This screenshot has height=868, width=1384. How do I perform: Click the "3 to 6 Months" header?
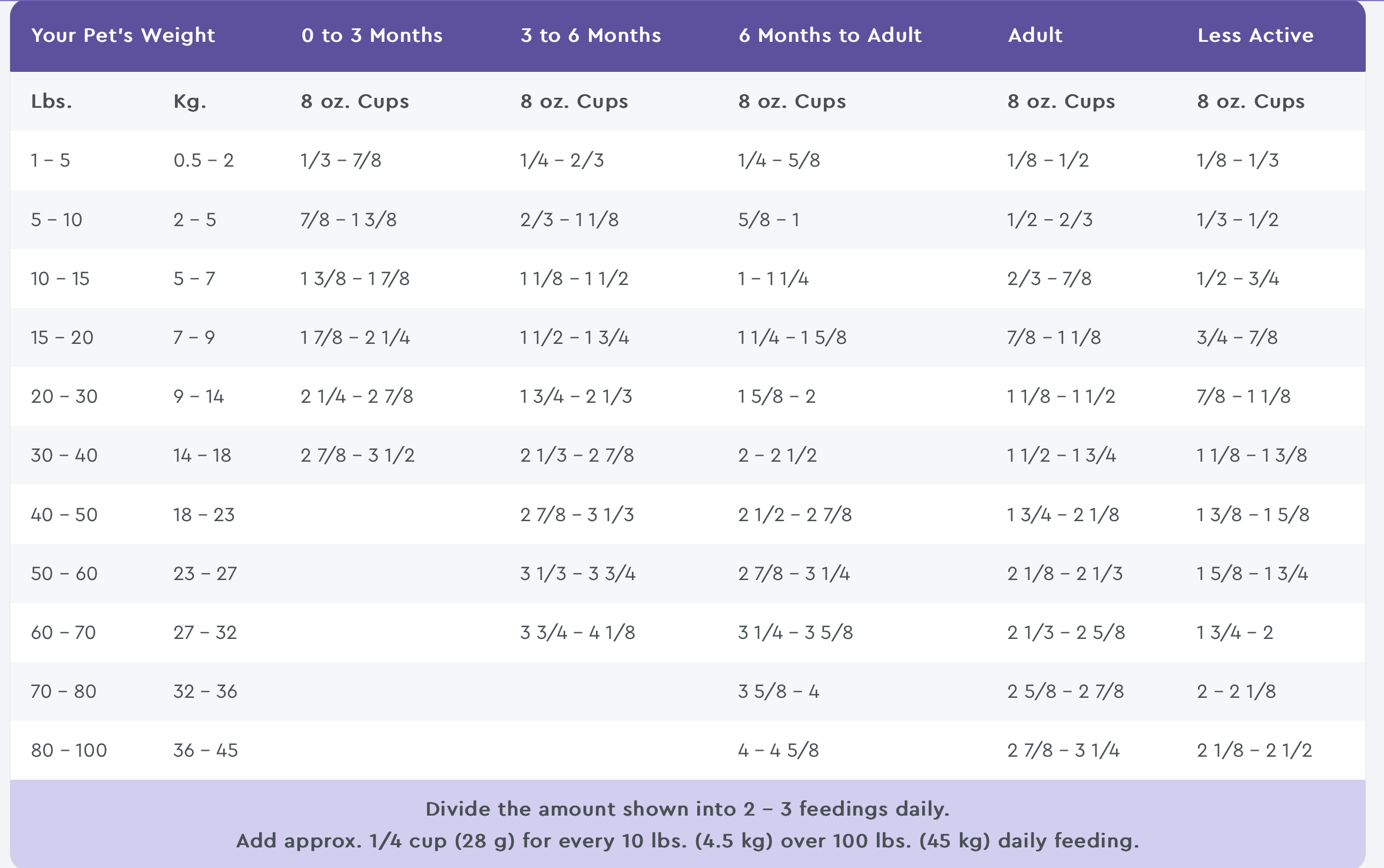coord(591,35)
